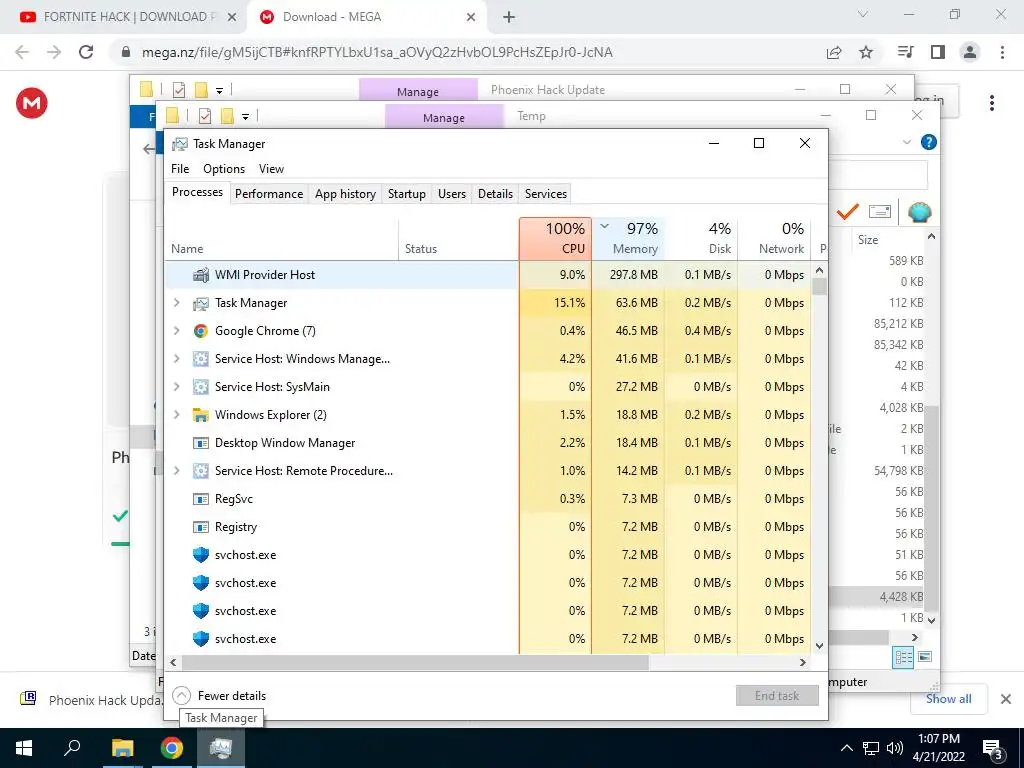Reload the MEGA download page
The width and height of the screenshot is (1024, 768).
point(86,52)
